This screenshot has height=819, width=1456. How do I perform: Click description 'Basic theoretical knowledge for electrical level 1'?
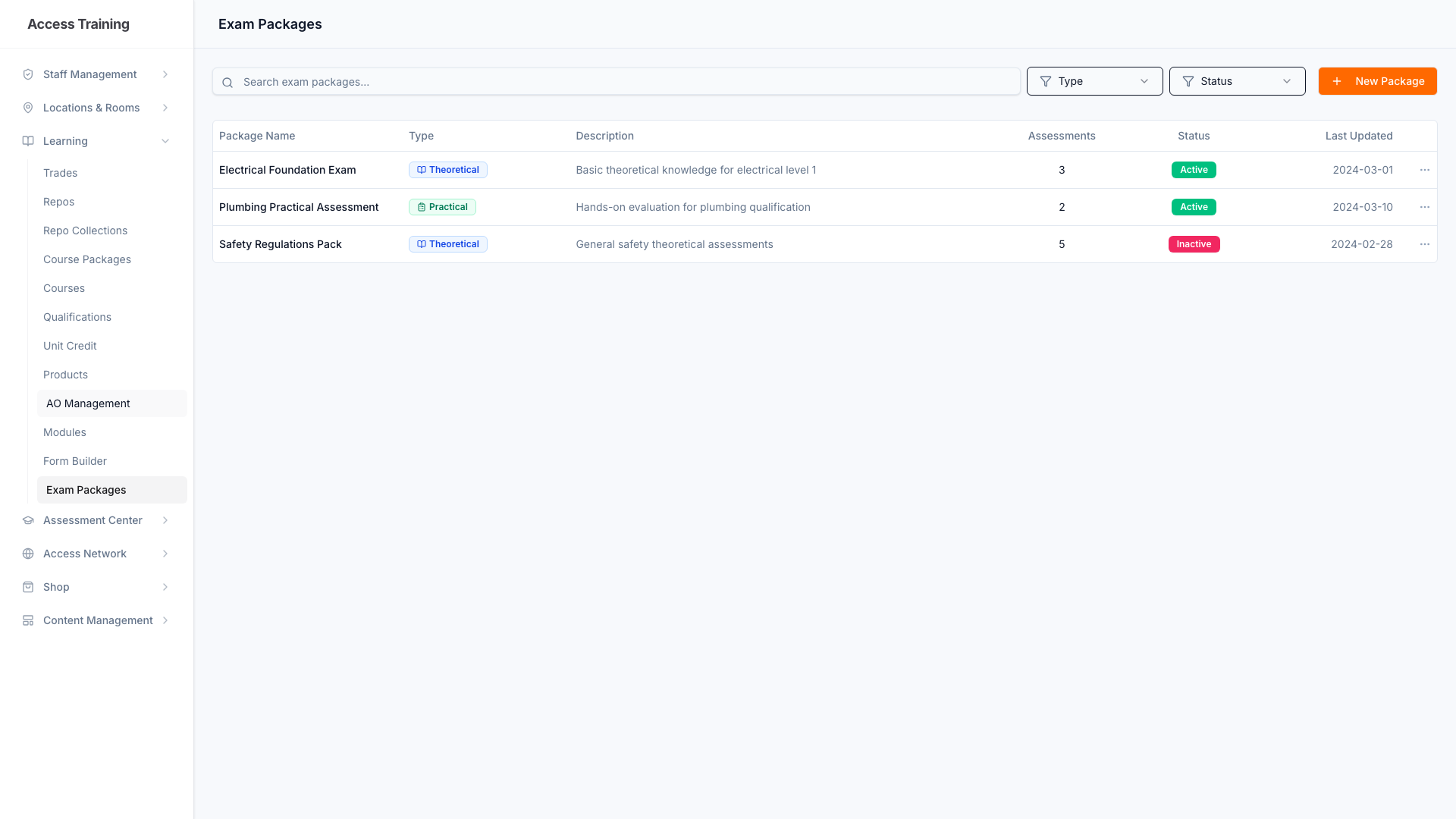696,170
